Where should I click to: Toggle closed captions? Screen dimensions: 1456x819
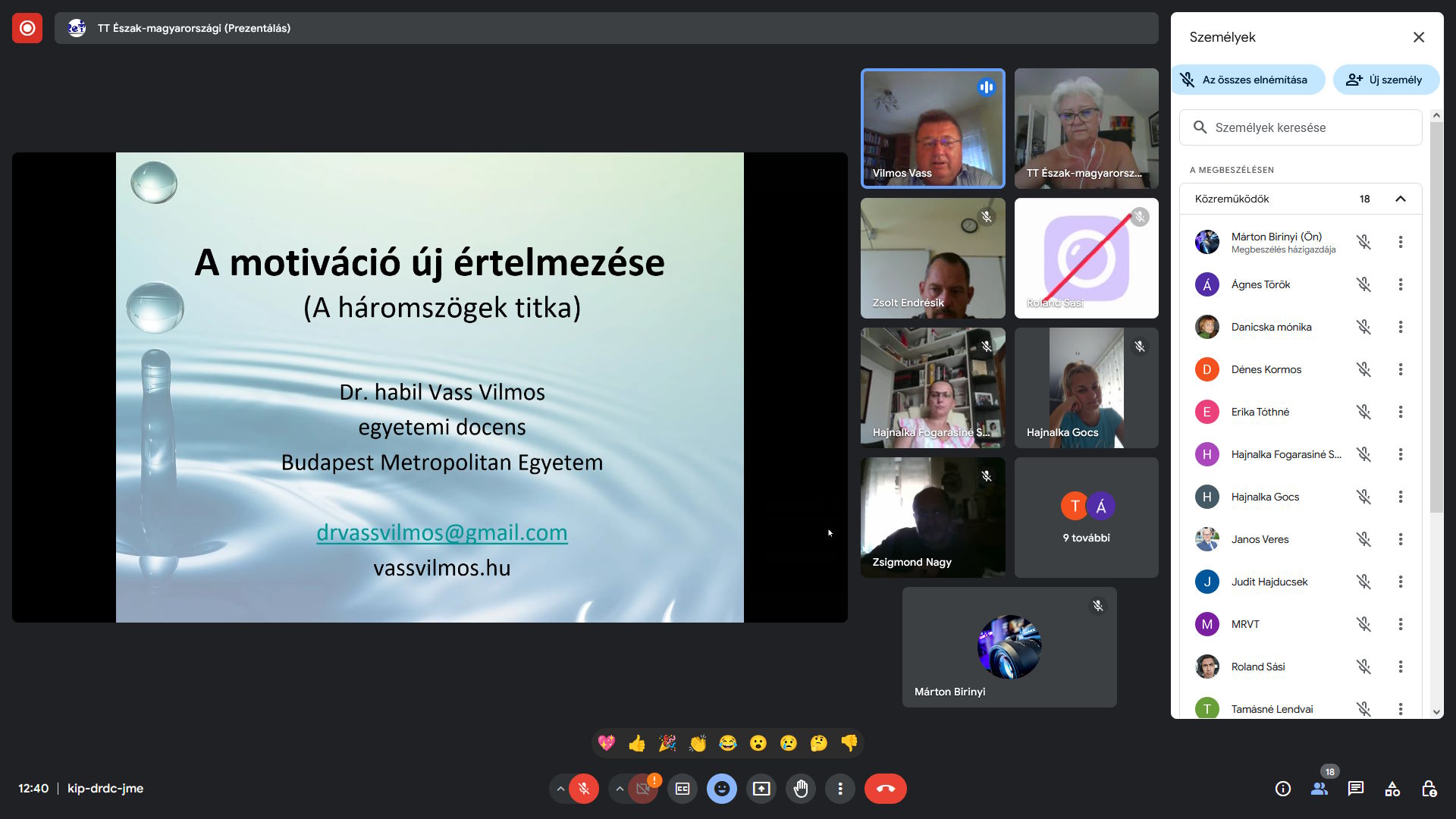tap(682, 789)
